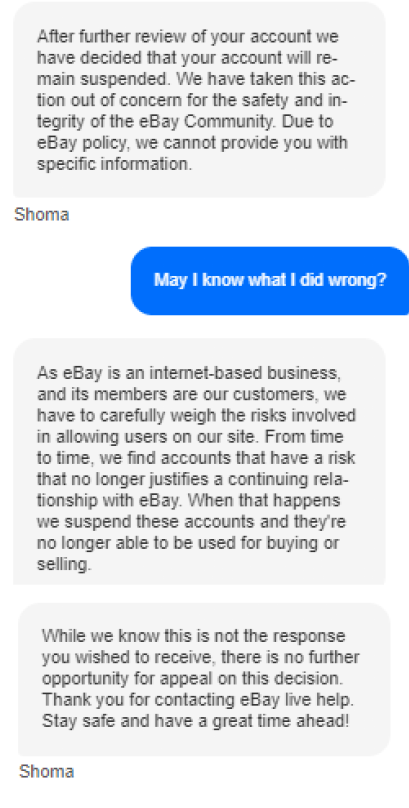The height and width of the screenshot is (808, 409).
Task: Click the line "that no longer justifies a continuing rela-"
Action: pos(193,479)
